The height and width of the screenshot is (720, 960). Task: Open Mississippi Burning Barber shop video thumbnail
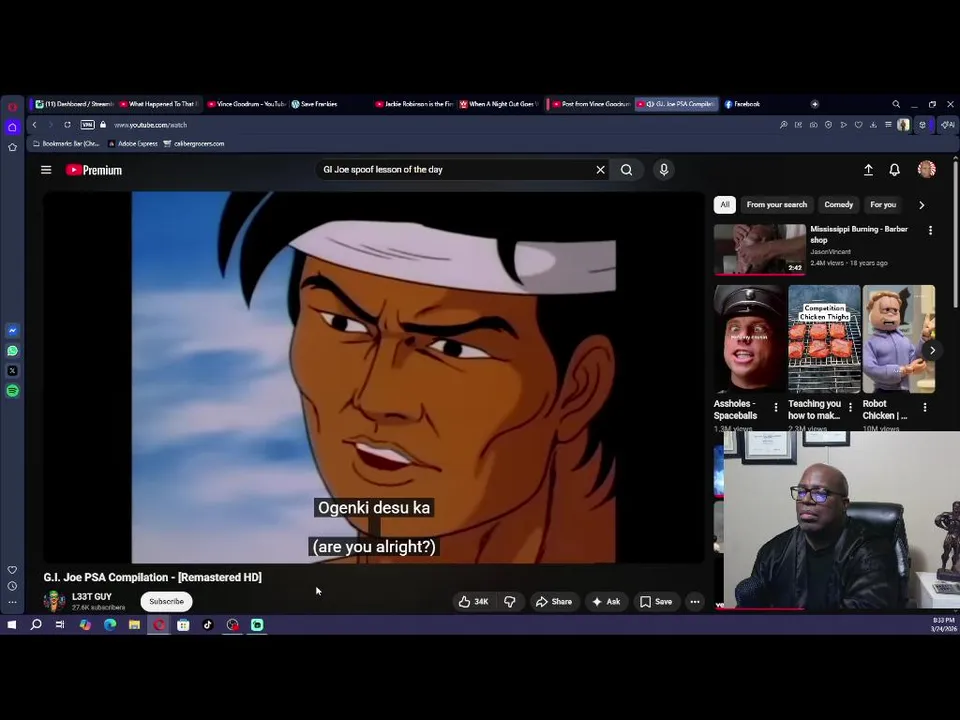(759, 249)
